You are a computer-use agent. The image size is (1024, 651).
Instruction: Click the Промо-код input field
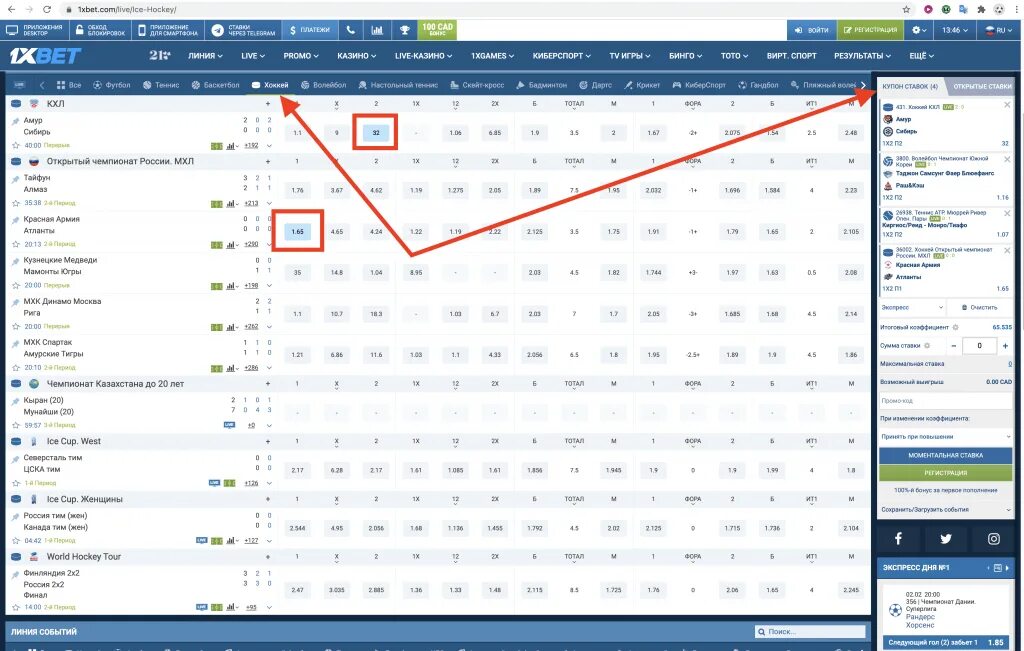pyautogui.click(x=946, y=400)
